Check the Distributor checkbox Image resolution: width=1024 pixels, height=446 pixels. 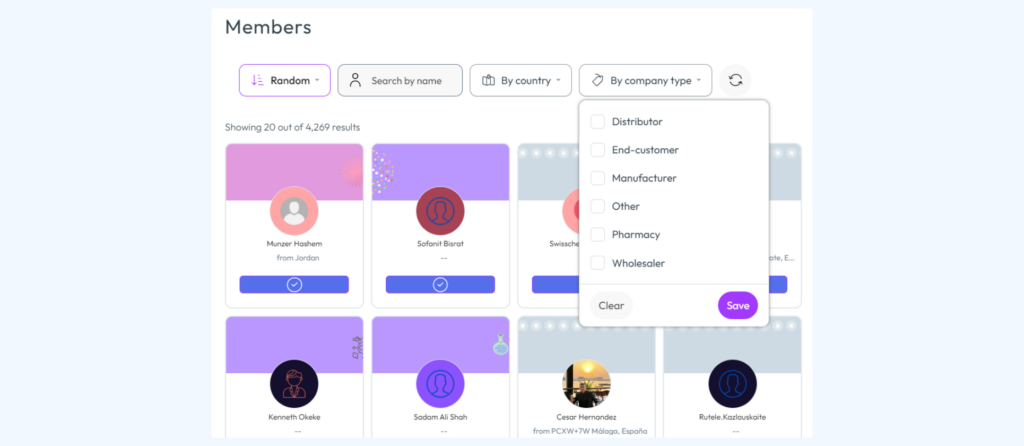pyautogui.click(x=597, y=122)
